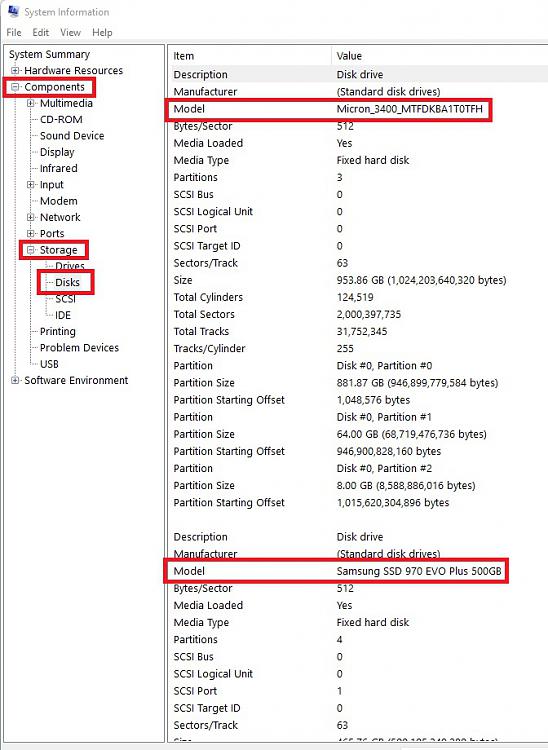Select CD-ROM tree item
Viewport: 548px width, 750px height.
click(61, 120)
